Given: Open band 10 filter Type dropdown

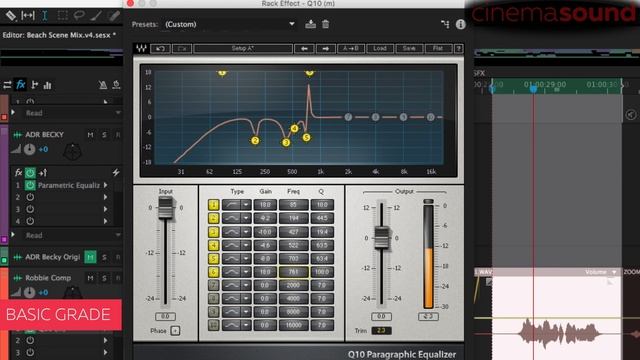Looking at the screenshot, I should [246, 325].
